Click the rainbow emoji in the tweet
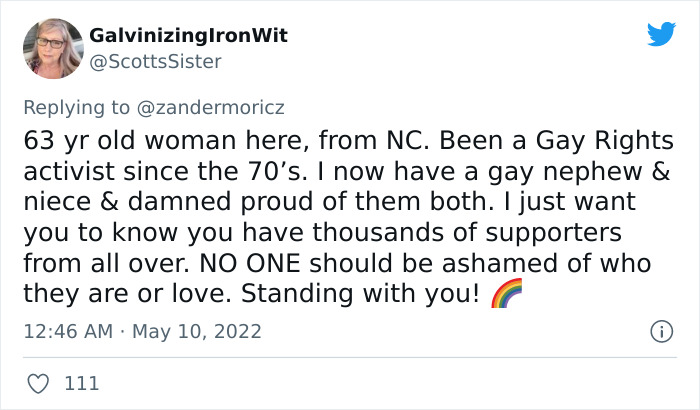 pyautogui.click(x=508, y=295)
